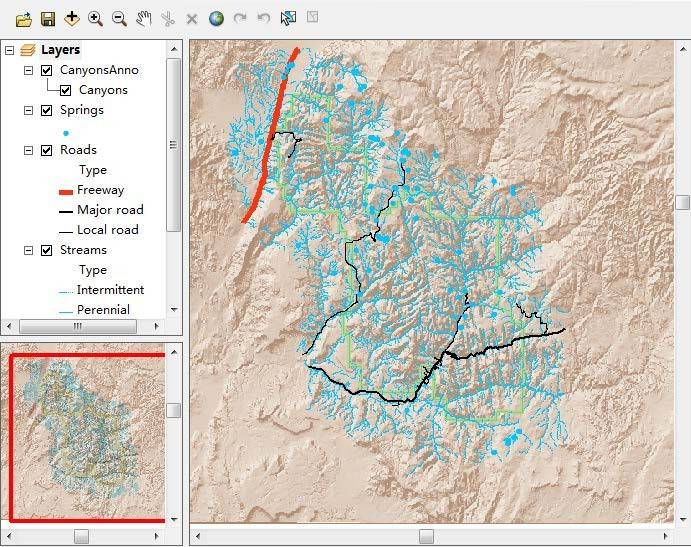691x547 pixels.
Task: Click the main map scroll-right arrow
Action: (665, 536)
